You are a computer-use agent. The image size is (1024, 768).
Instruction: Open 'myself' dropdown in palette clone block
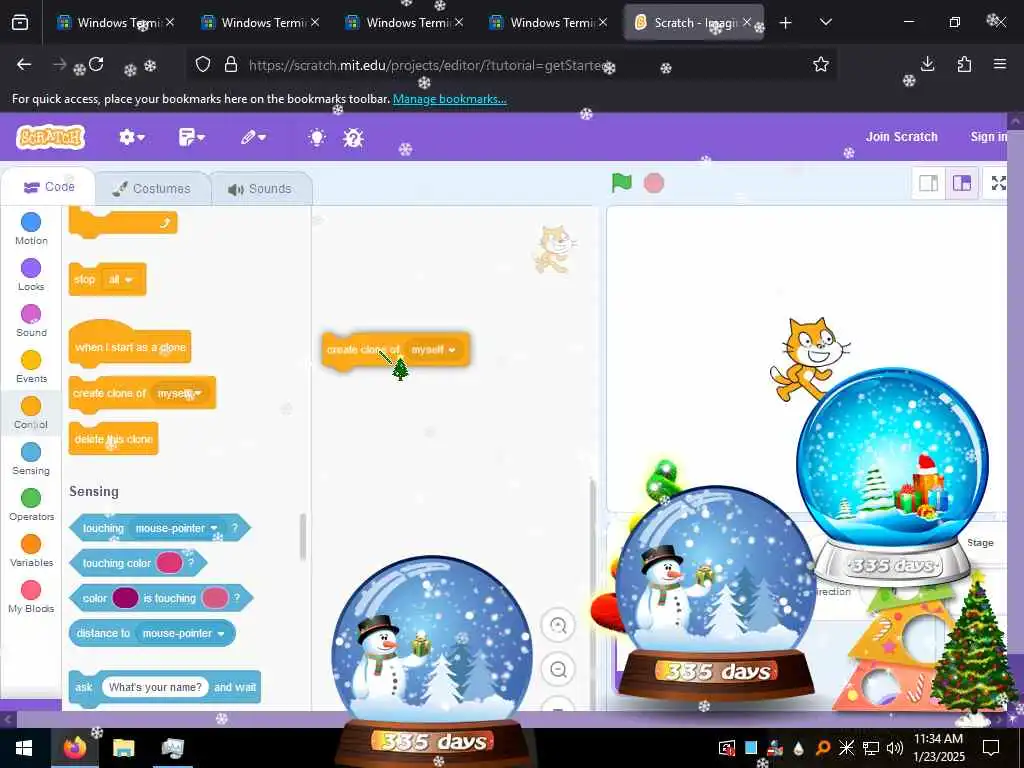click(179, 393)
